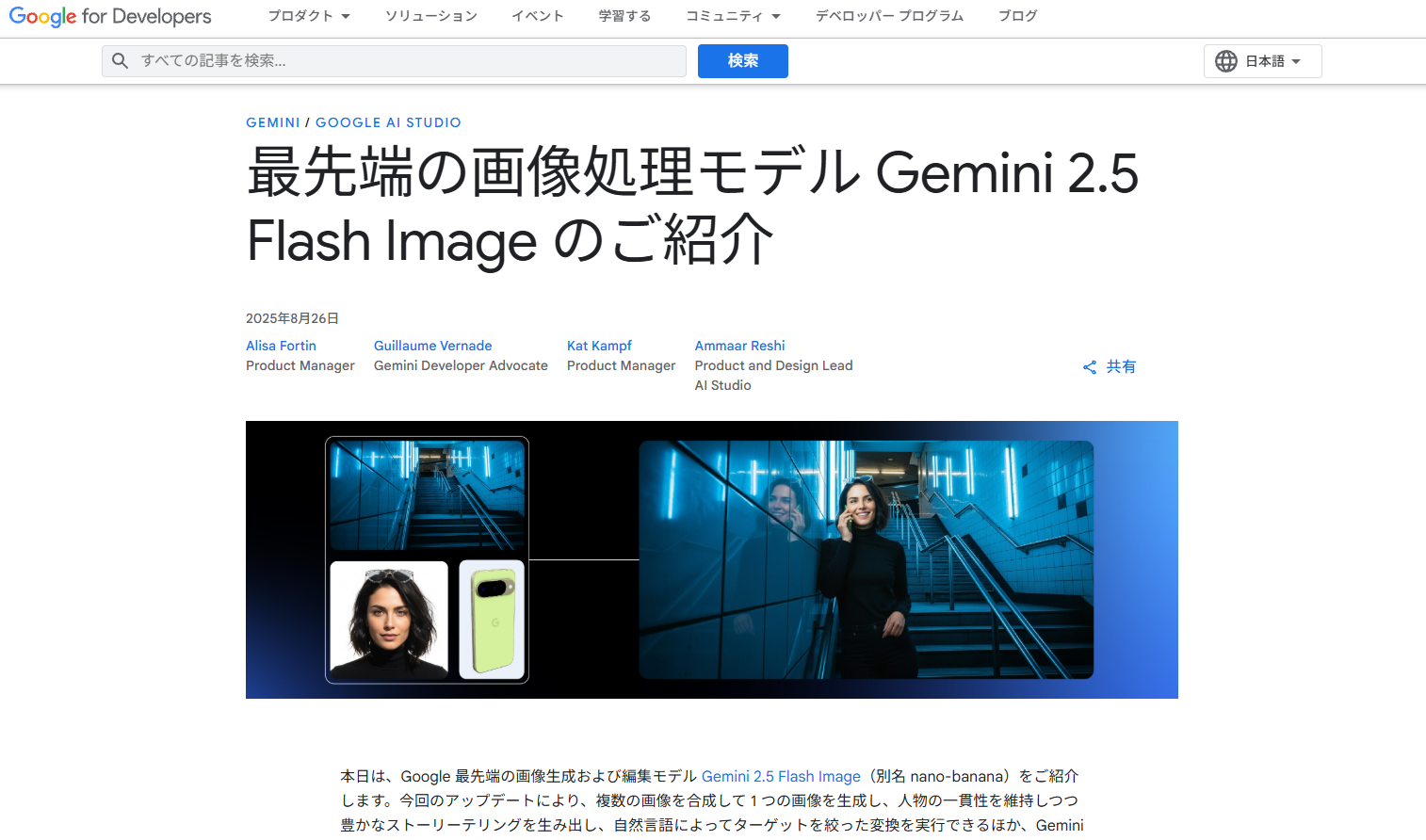The height and width of the screenshot is (840, 1426).
Task: Click the Product and Design Lead text
Action: pyautogui.click(x=773, y=365)
